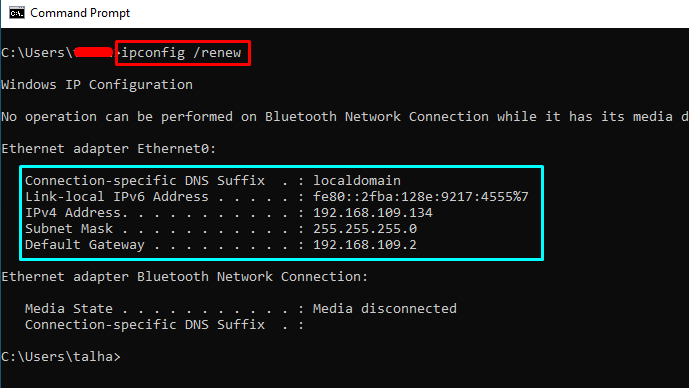
Task: Click the Subnet Mask label text
Action: 69,228
